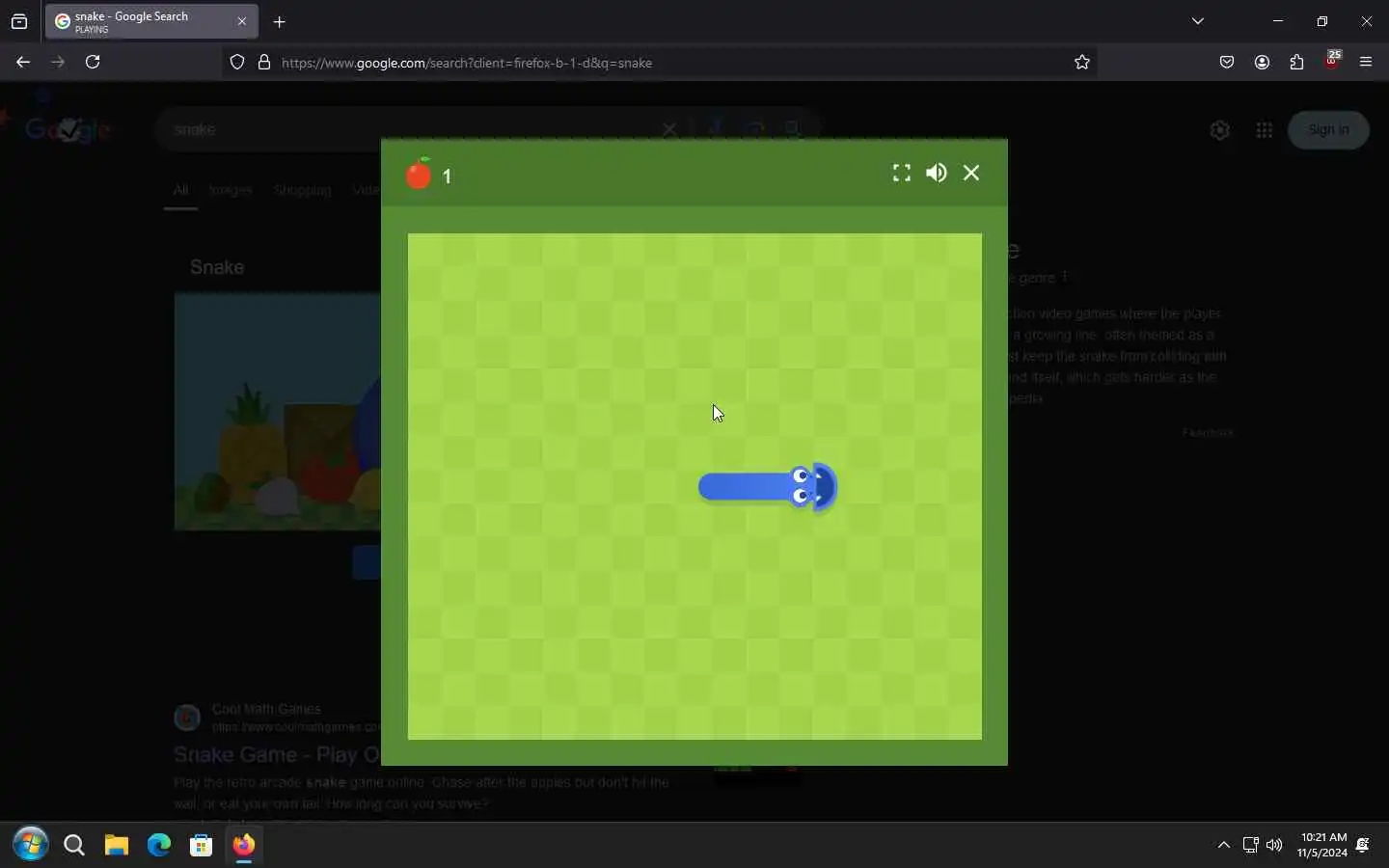Viewport: 1389px width, 868px height.
Task: Click the Google logo behind overlay
Action: (68, 129)
